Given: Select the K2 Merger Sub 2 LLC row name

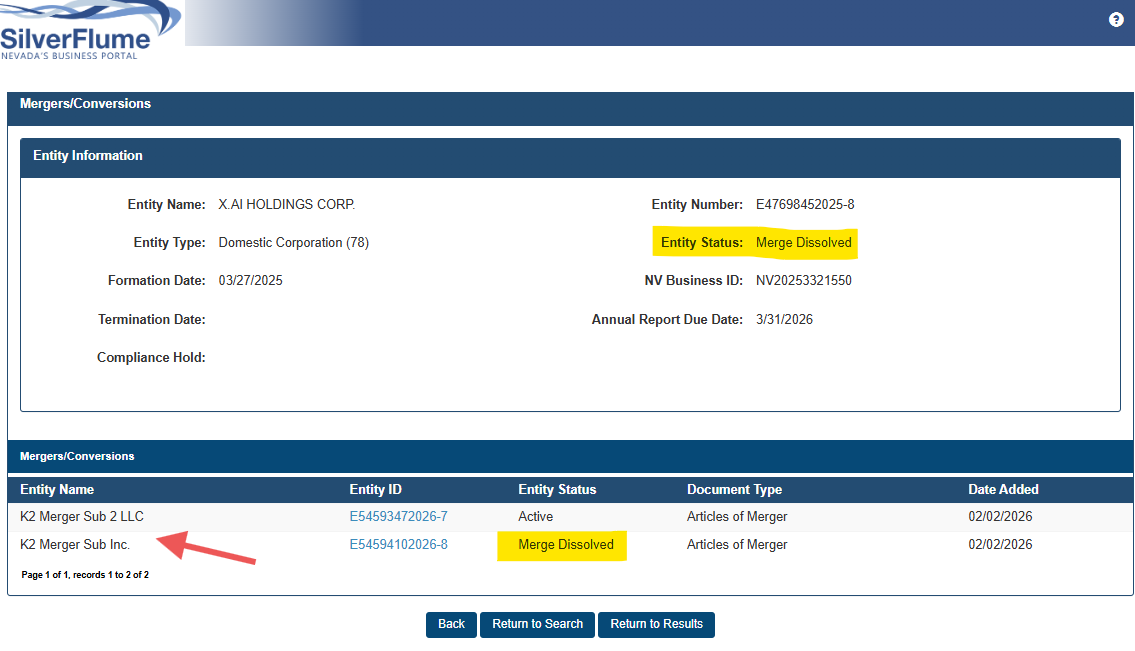Looking at the screenshot, I should click(x=82, y=517).
